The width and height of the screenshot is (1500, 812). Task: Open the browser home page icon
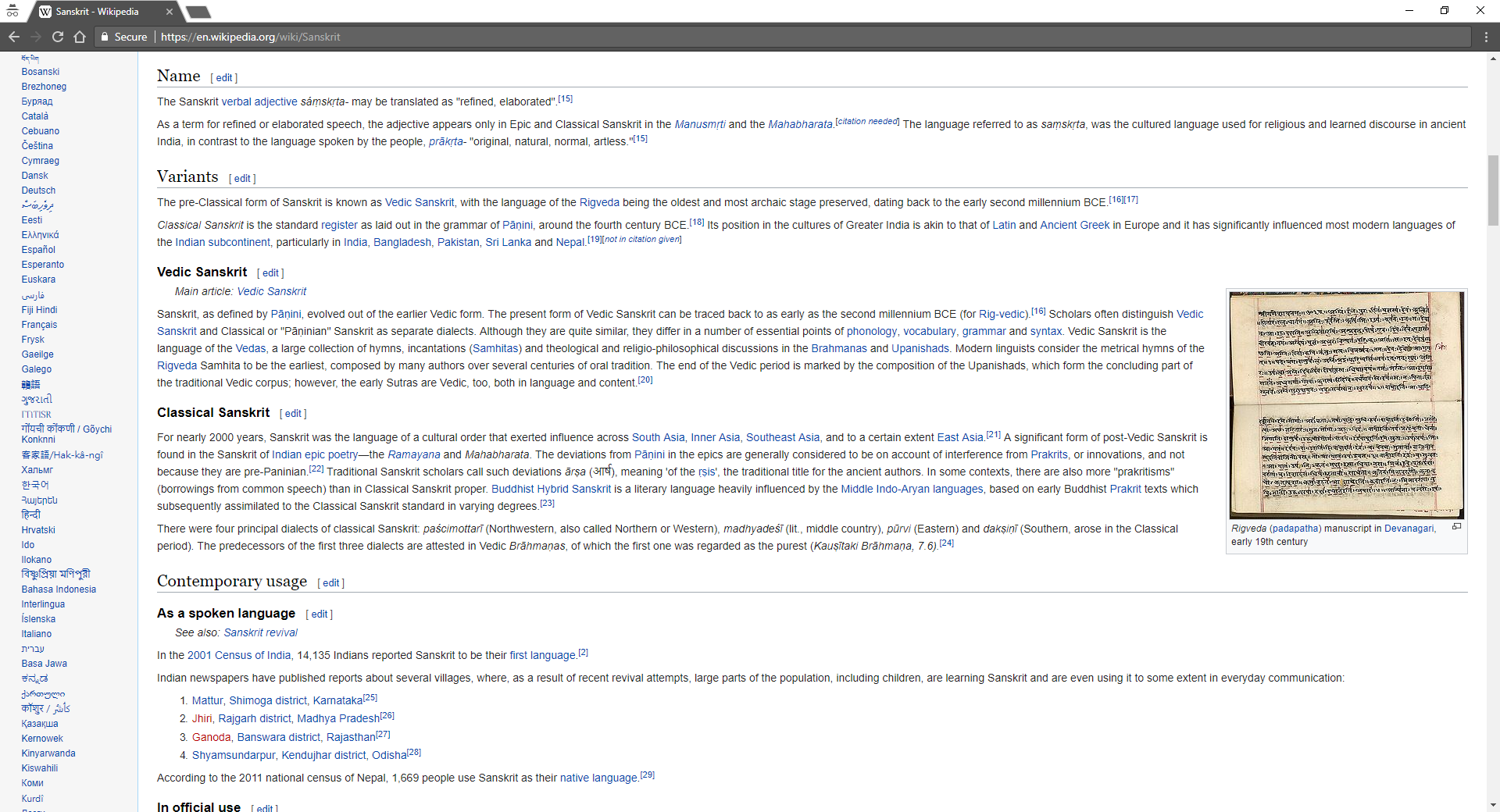(80, 37)
